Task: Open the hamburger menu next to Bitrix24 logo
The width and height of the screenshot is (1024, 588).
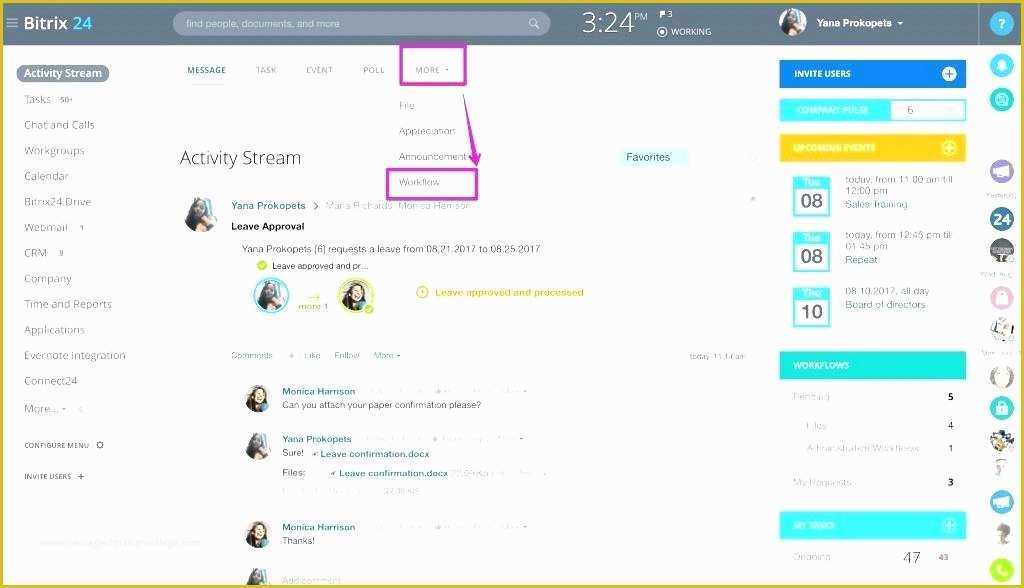Action: 11,23
